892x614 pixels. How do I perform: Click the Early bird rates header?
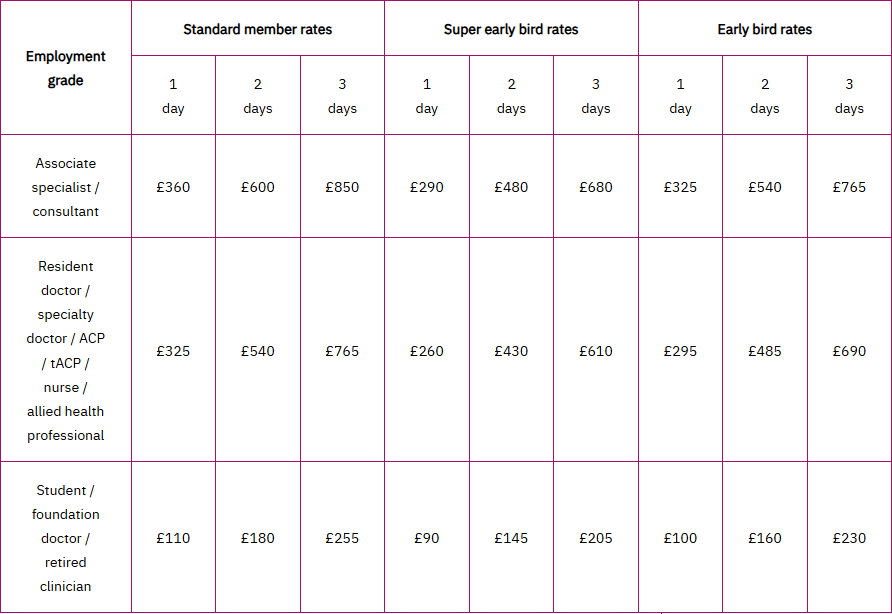pyautogui.click(x=765, y=29)
